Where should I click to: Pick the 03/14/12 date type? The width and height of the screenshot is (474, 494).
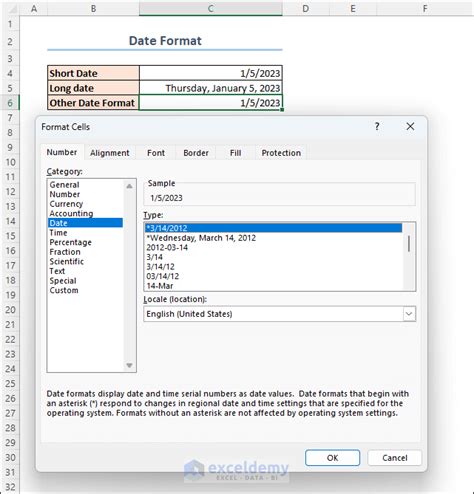tap(273, 276)
